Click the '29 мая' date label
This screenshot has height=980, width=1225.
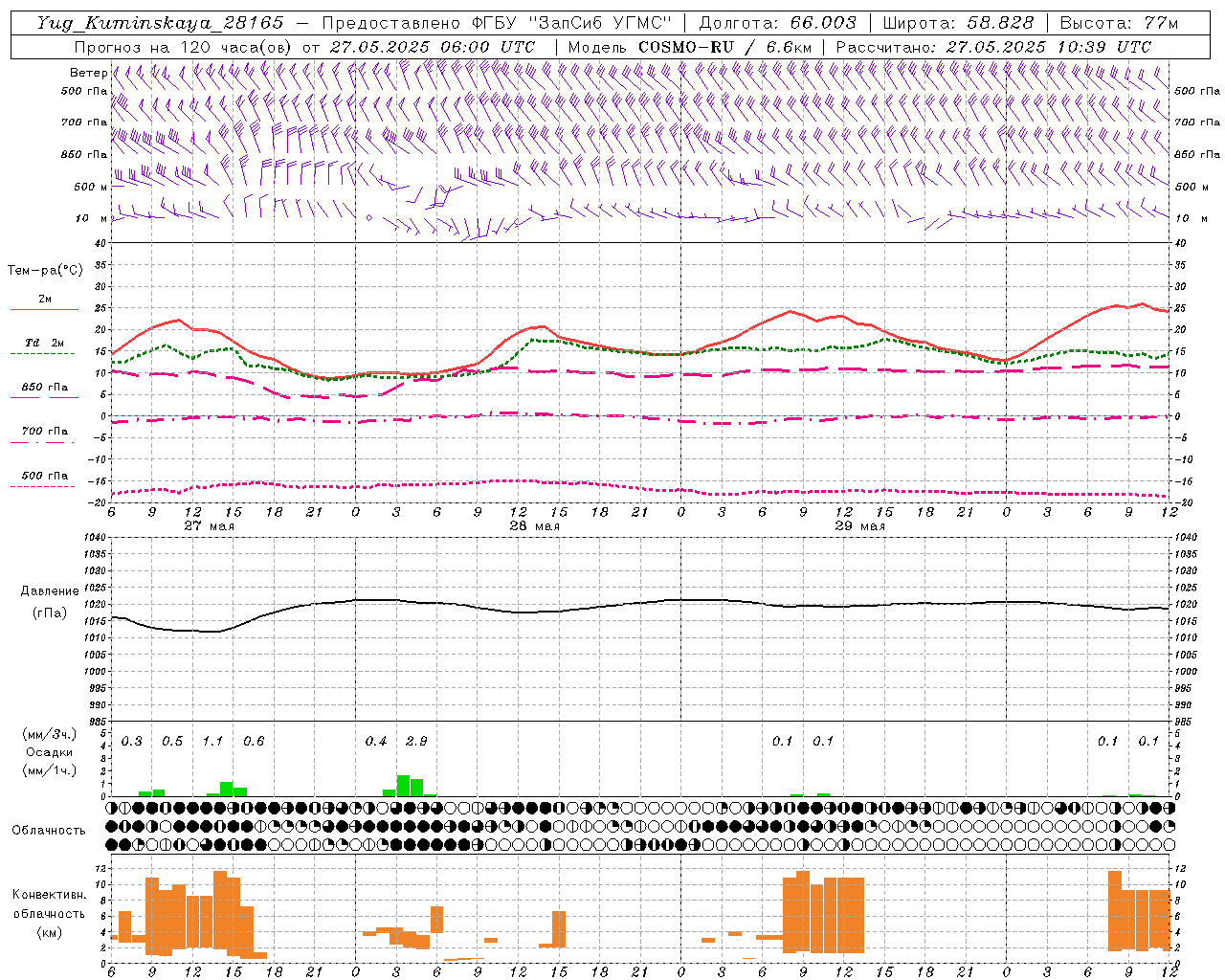(x=859, y=526)
